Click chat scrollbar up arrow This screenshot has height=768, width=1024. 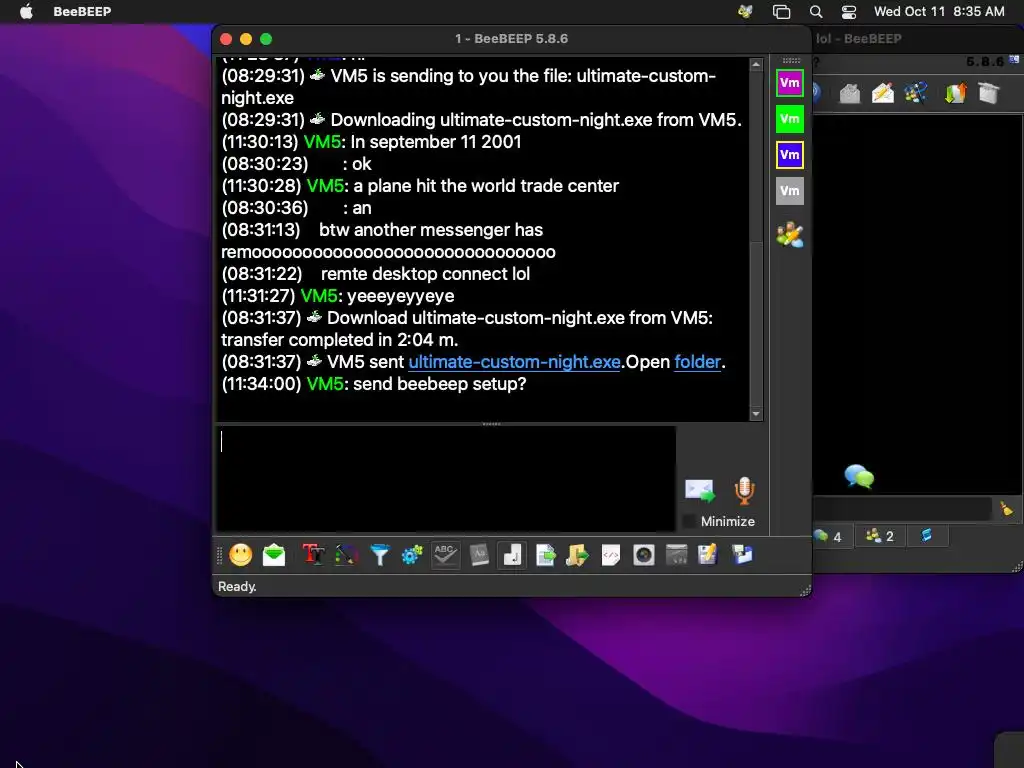[x=756, y=65]
